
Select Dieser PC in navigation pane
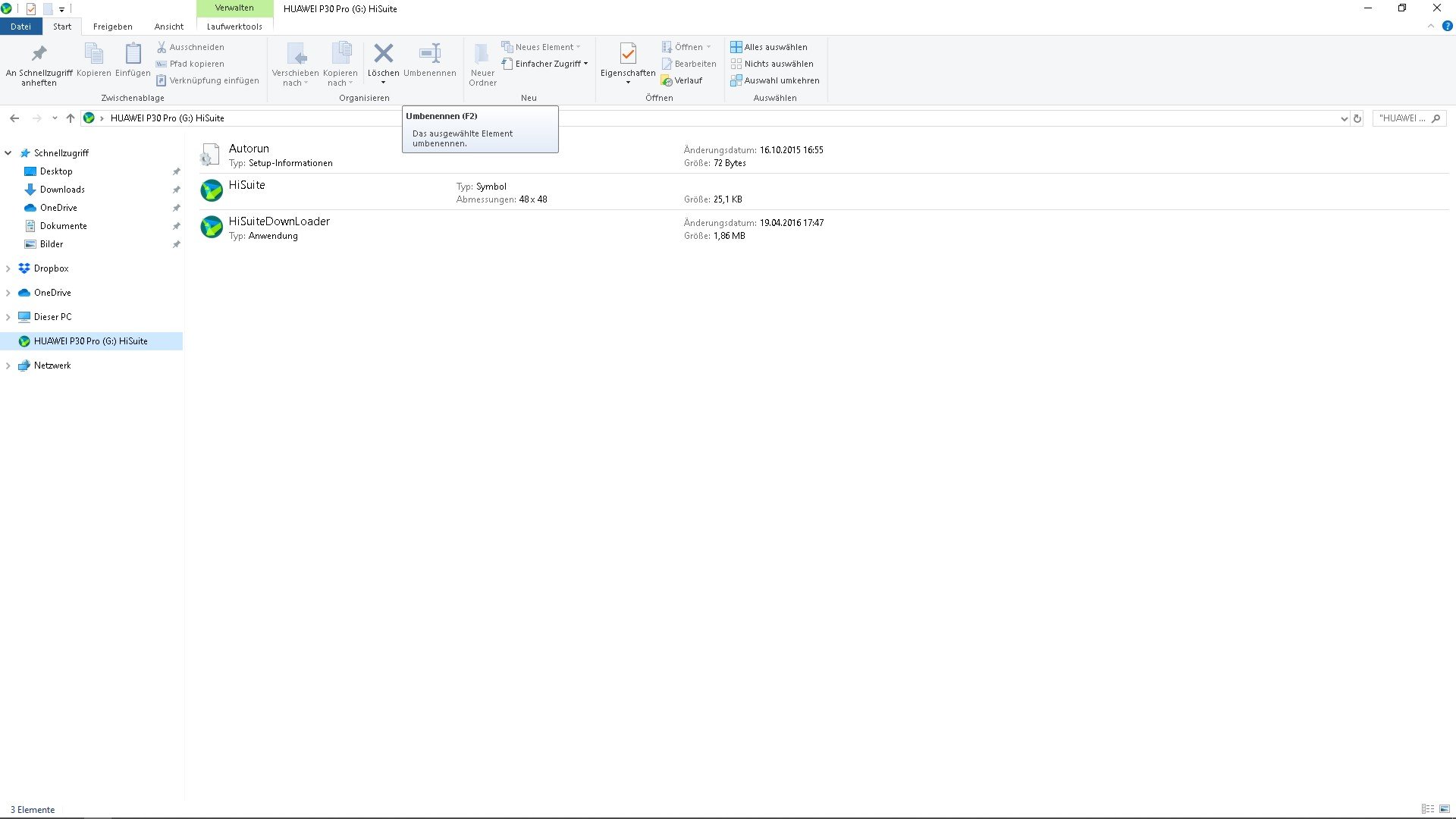pos(52,317)
